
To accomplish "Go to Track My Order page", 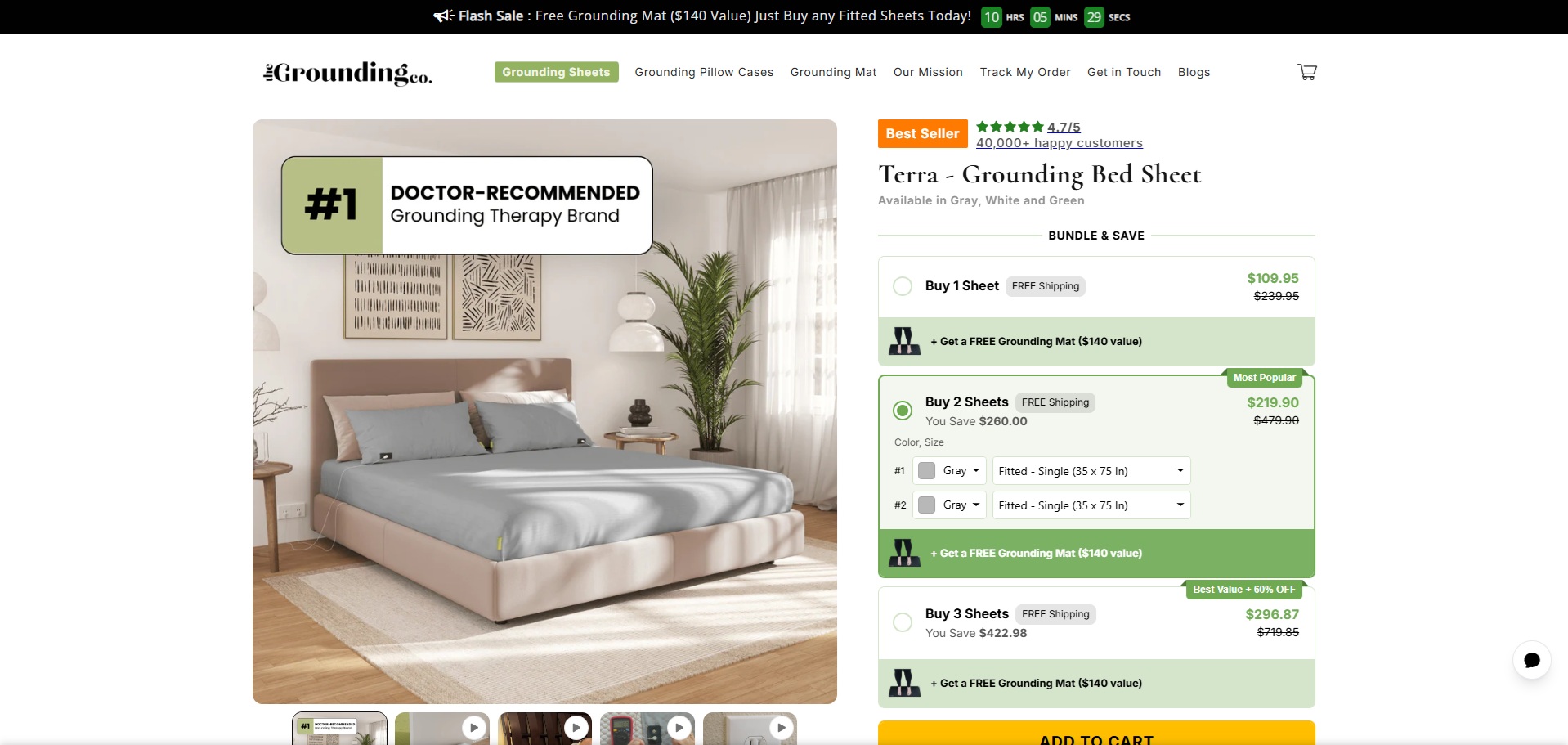I will [x=1025, y=72].
